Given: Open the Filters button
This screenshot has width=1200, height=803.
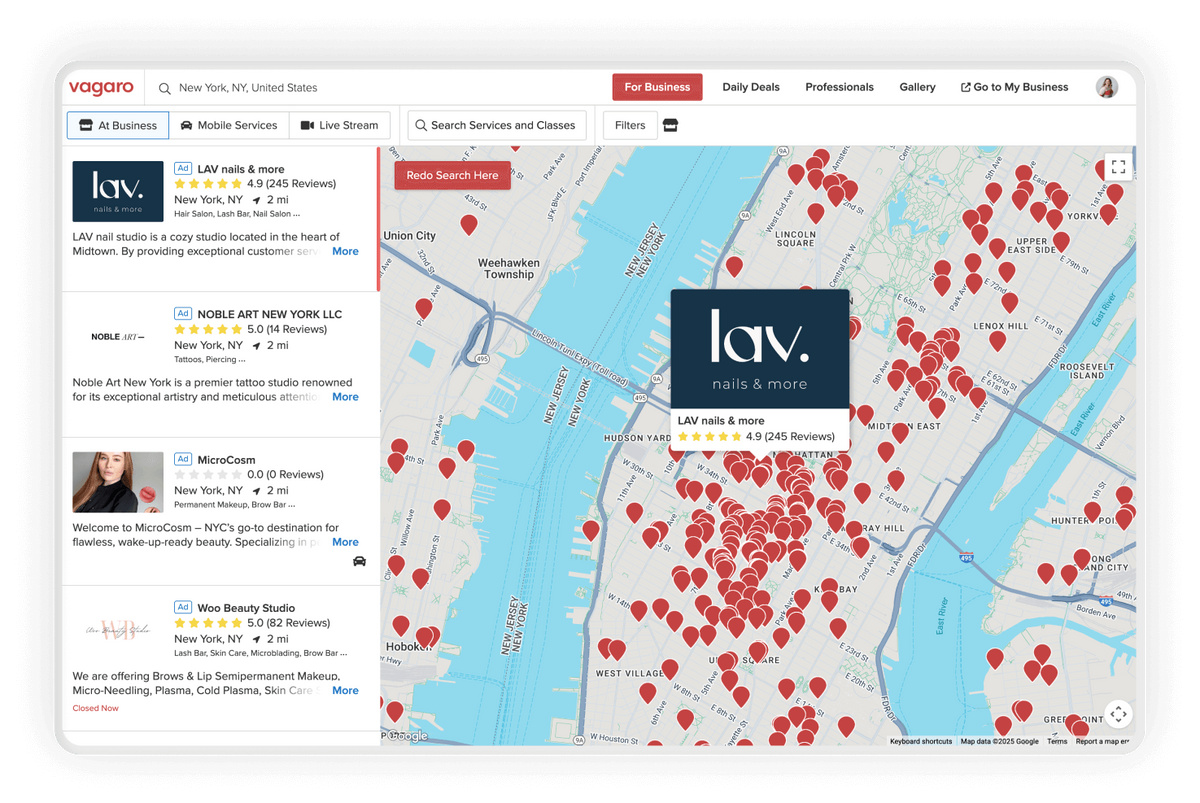Looking at the screenshot, I should pyautogui.click(x=630, y=125).
